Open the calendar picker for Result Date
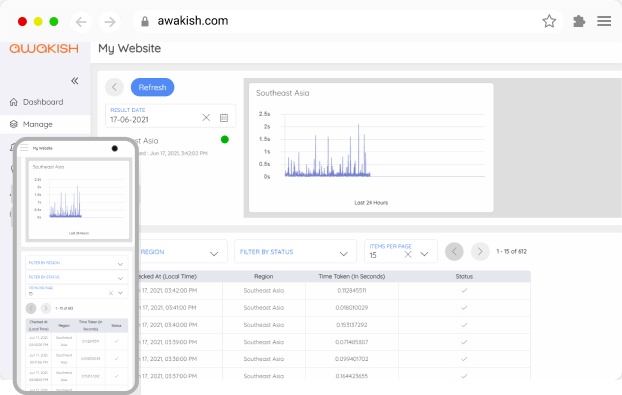 (224, 117)
